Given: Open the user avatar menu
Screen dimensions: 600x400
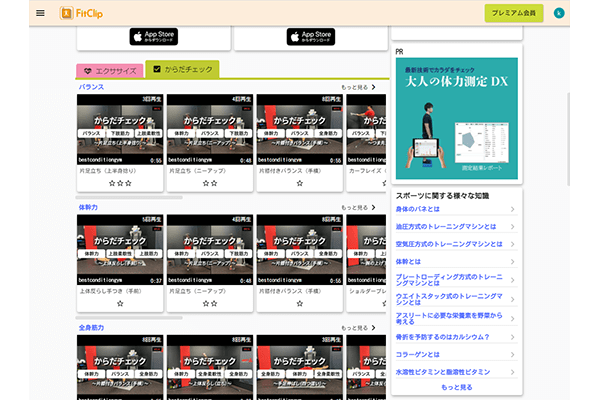Looking at the screenshot, I should [x=559, y=13].
